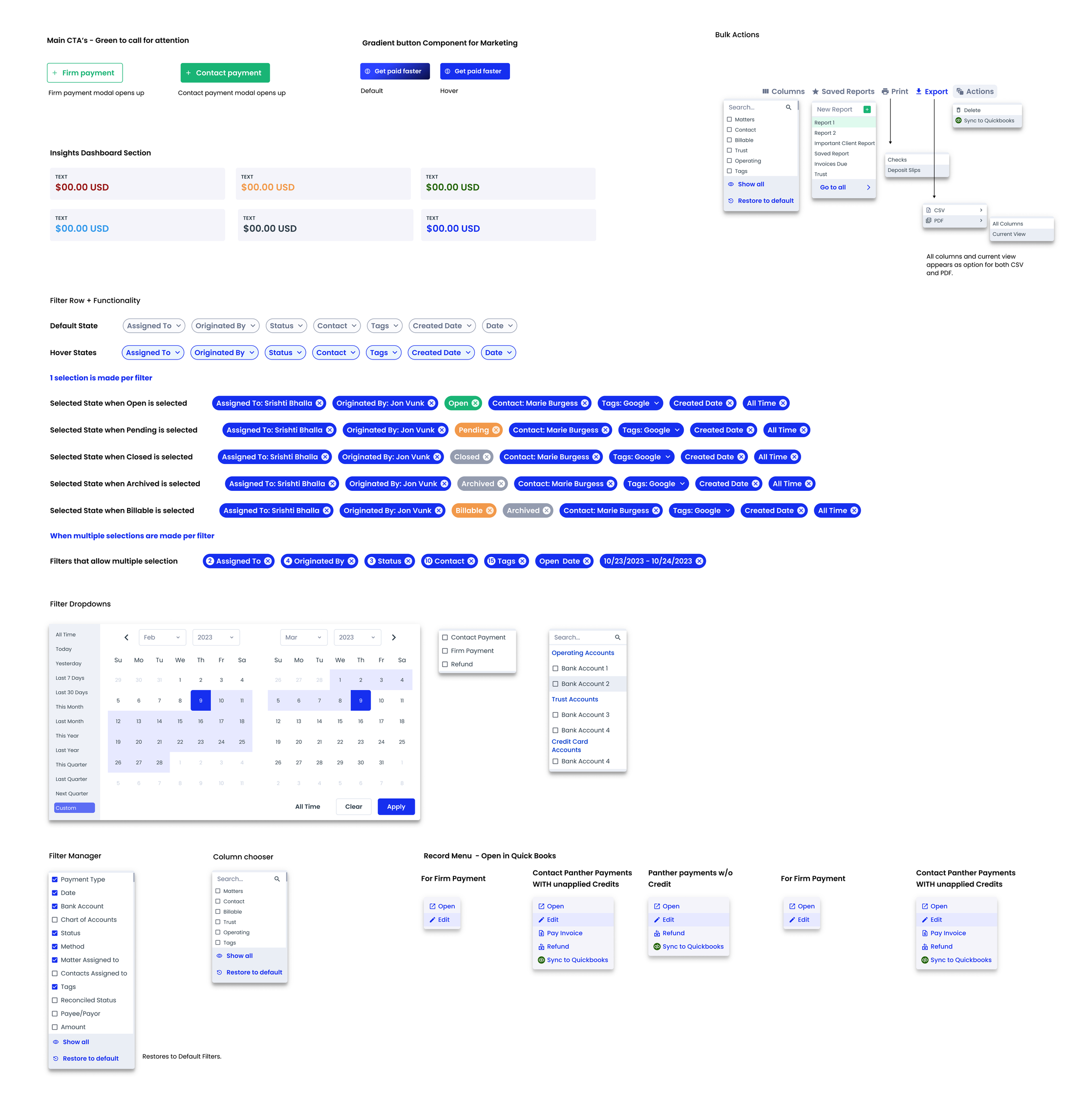Click the Columns icon in bulk actions toolbar

pyautogui.click(x=765, y=91)
